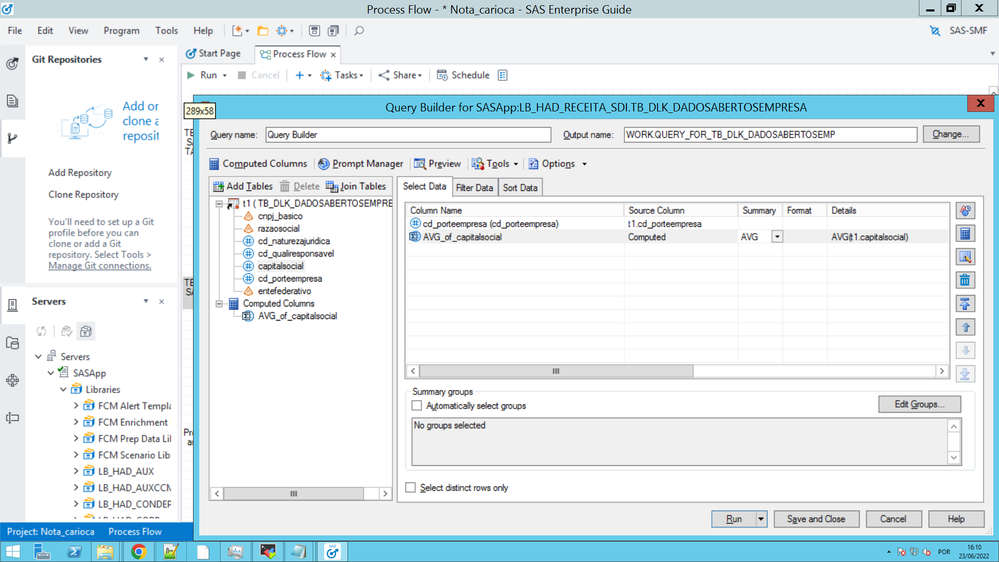Open Computed Columns from the toolbar

click(257, 164)
